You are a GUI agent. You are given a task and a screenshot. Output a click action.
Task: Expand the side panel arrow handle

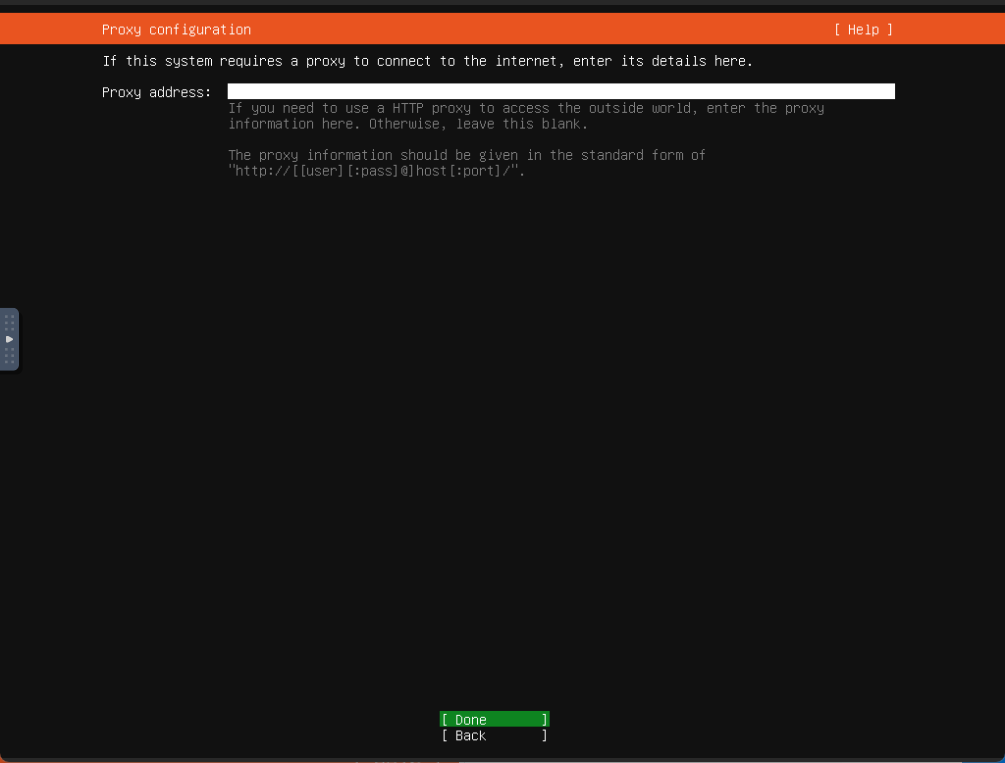tap(9, 339)
